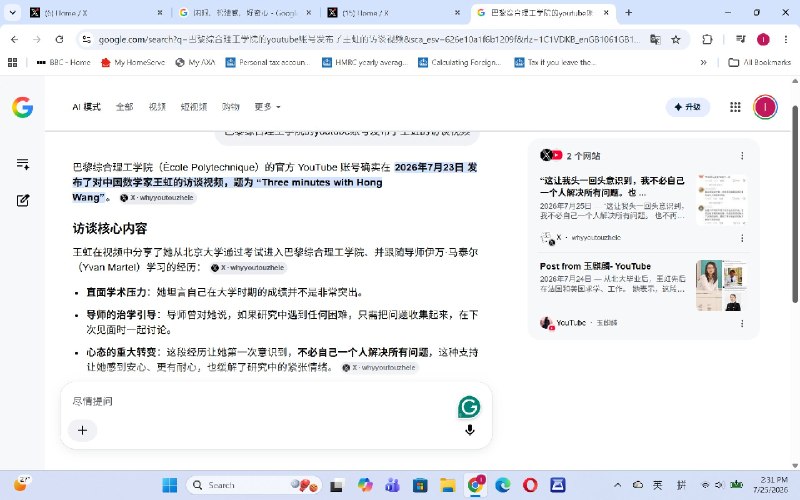Show more bookmarks with the chevron

pos(704,62)
